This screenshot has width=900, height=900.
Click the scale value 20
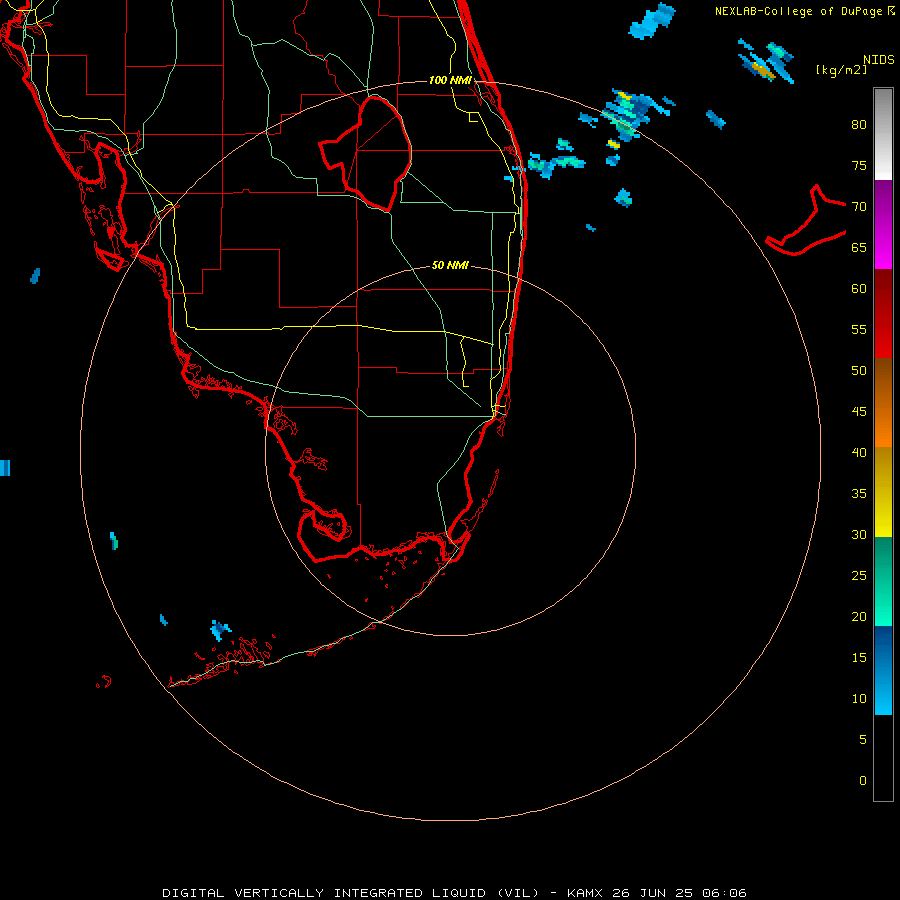pyautogui.click(x=859, y=616)
